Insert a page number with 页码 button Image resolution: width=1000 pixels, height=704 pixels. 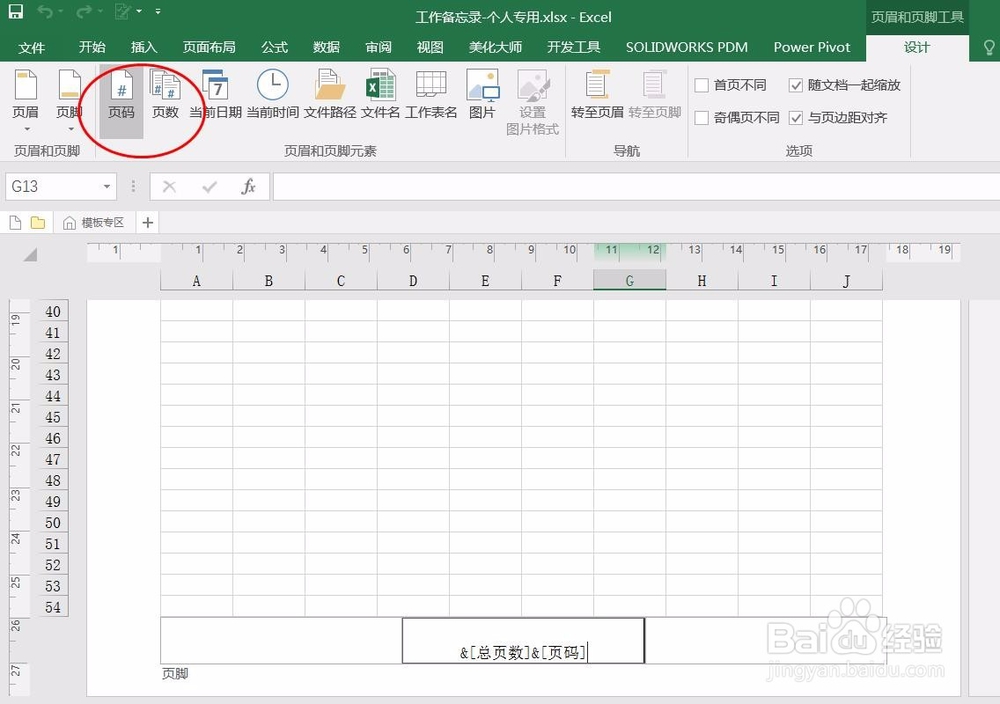pyautogui.click(x=120, y=95)
